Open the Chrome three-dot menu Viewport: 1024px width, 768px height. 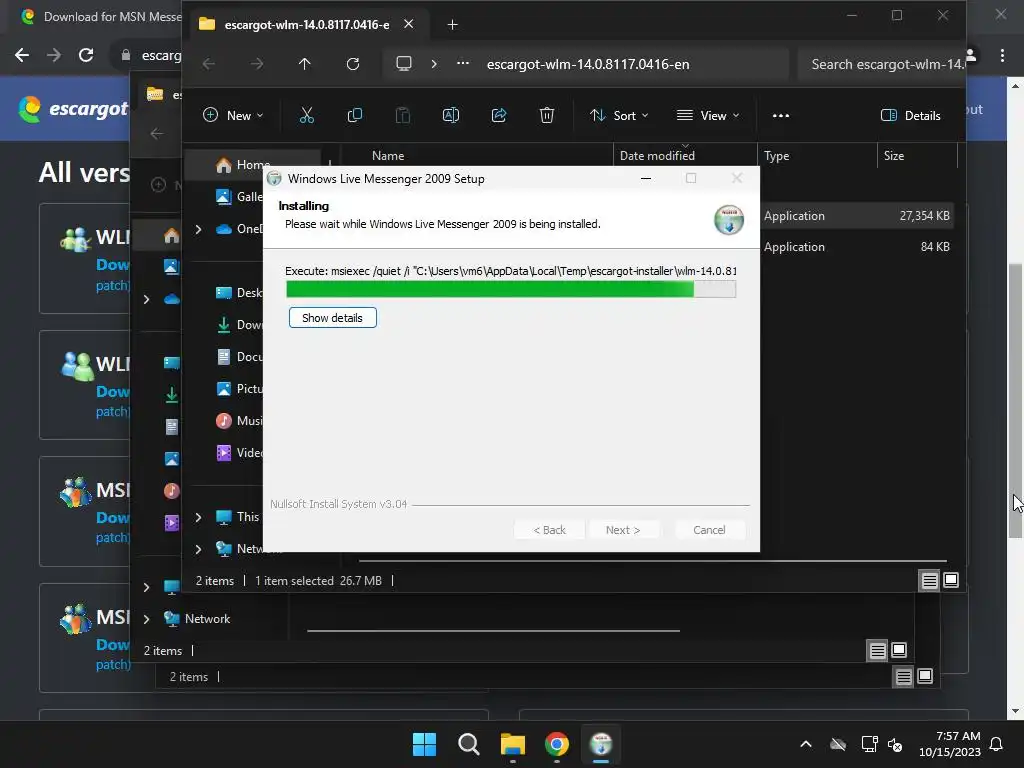[x=1002, y=56]
